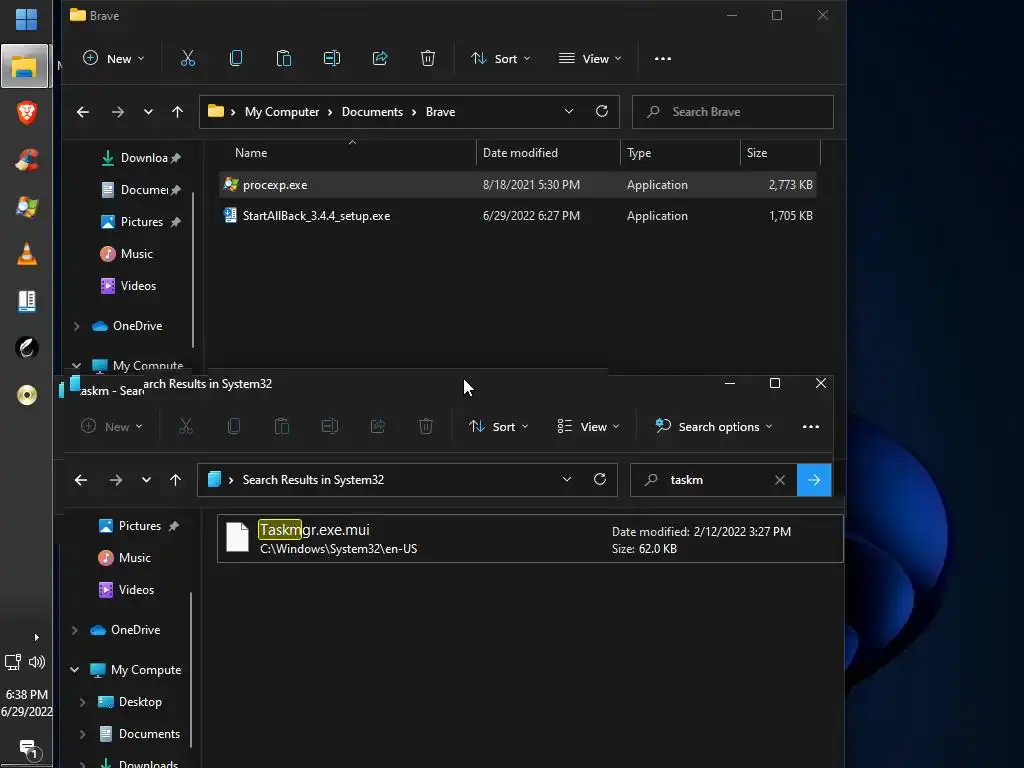This screenshot has width=1024, height=768.
Task: Click speaker volume tray icon
Action: pos(37,662)
